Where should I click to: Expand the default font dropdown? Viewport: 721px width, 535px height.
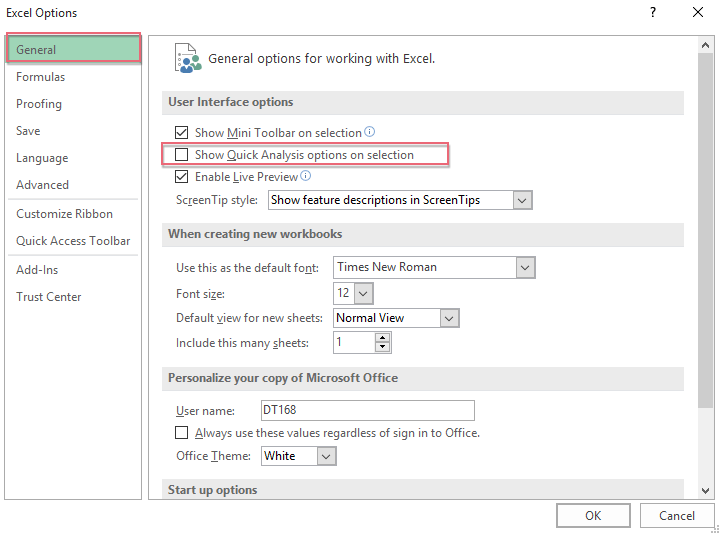coord(525,267)
